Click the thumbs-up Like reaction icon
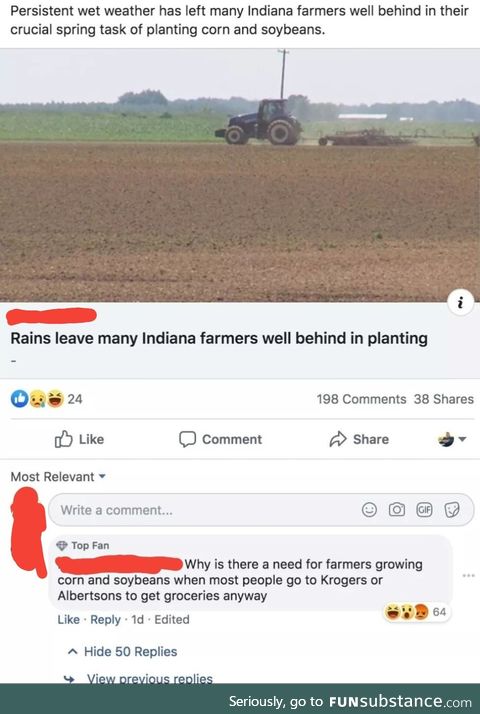480x714 pixels. click(20, 398)
